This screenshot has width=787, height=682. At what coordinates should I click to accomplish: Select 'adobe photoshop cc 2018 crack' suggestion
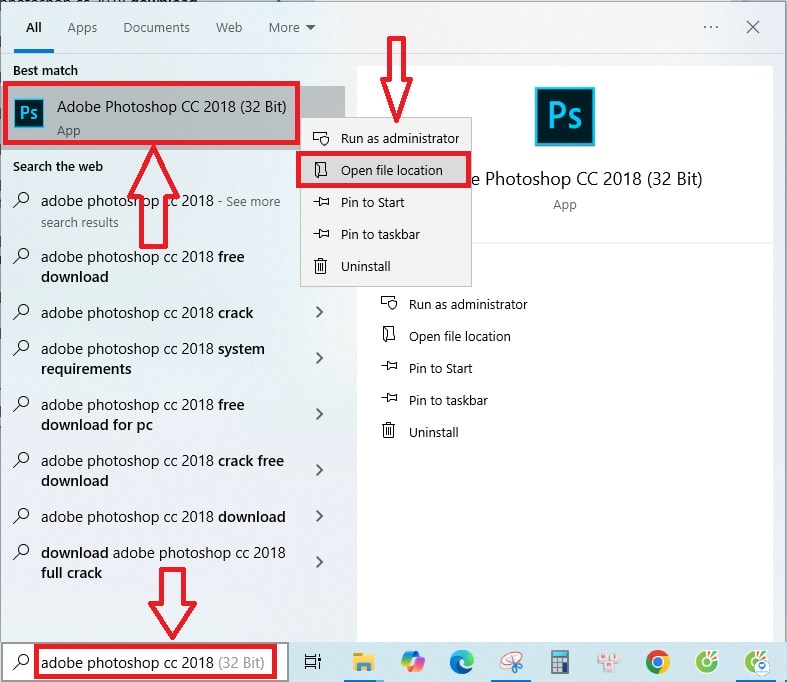click(x=147, y=313)
